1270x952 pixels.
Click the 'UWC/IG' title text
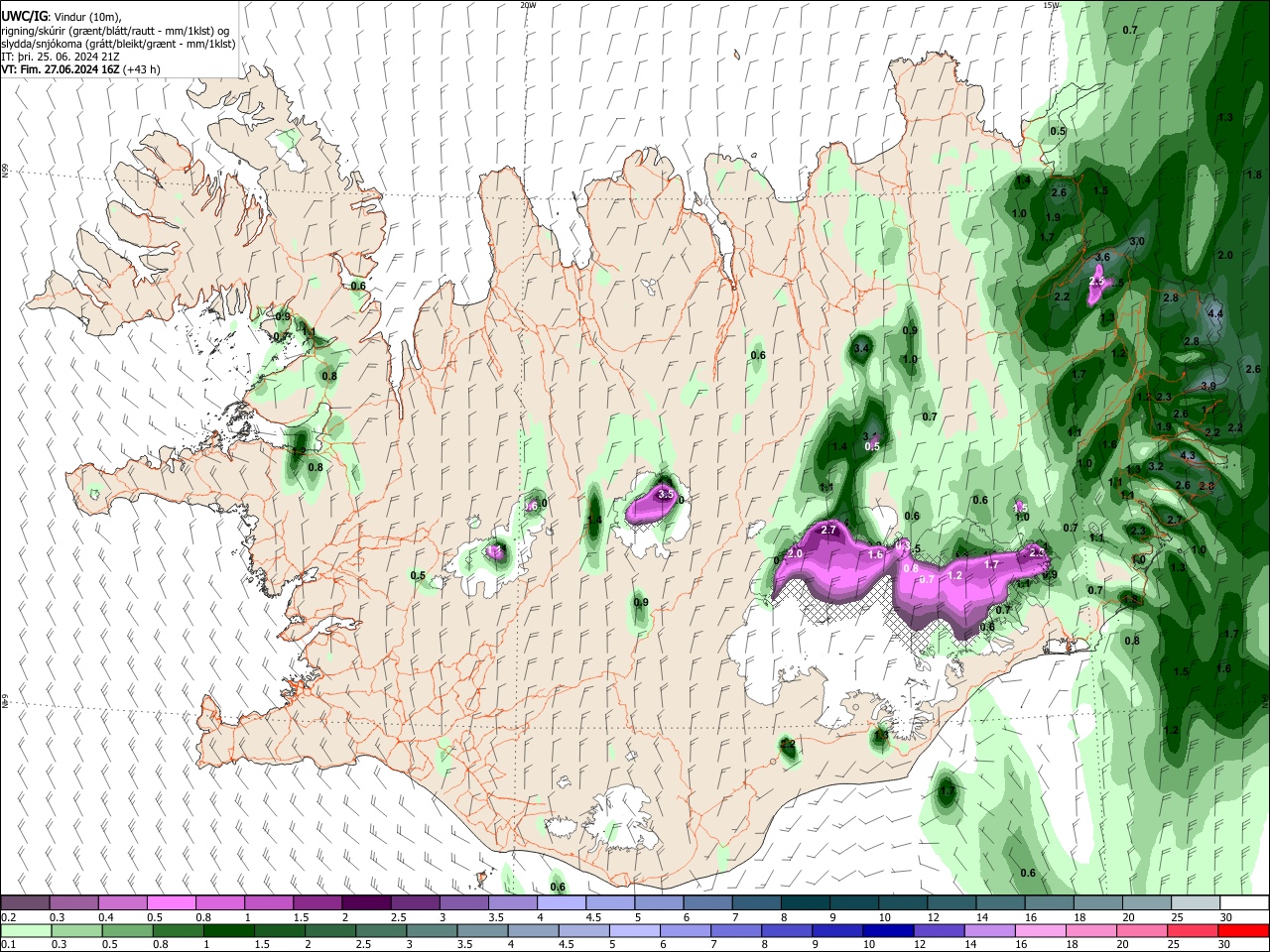click(x=24, y=17)
